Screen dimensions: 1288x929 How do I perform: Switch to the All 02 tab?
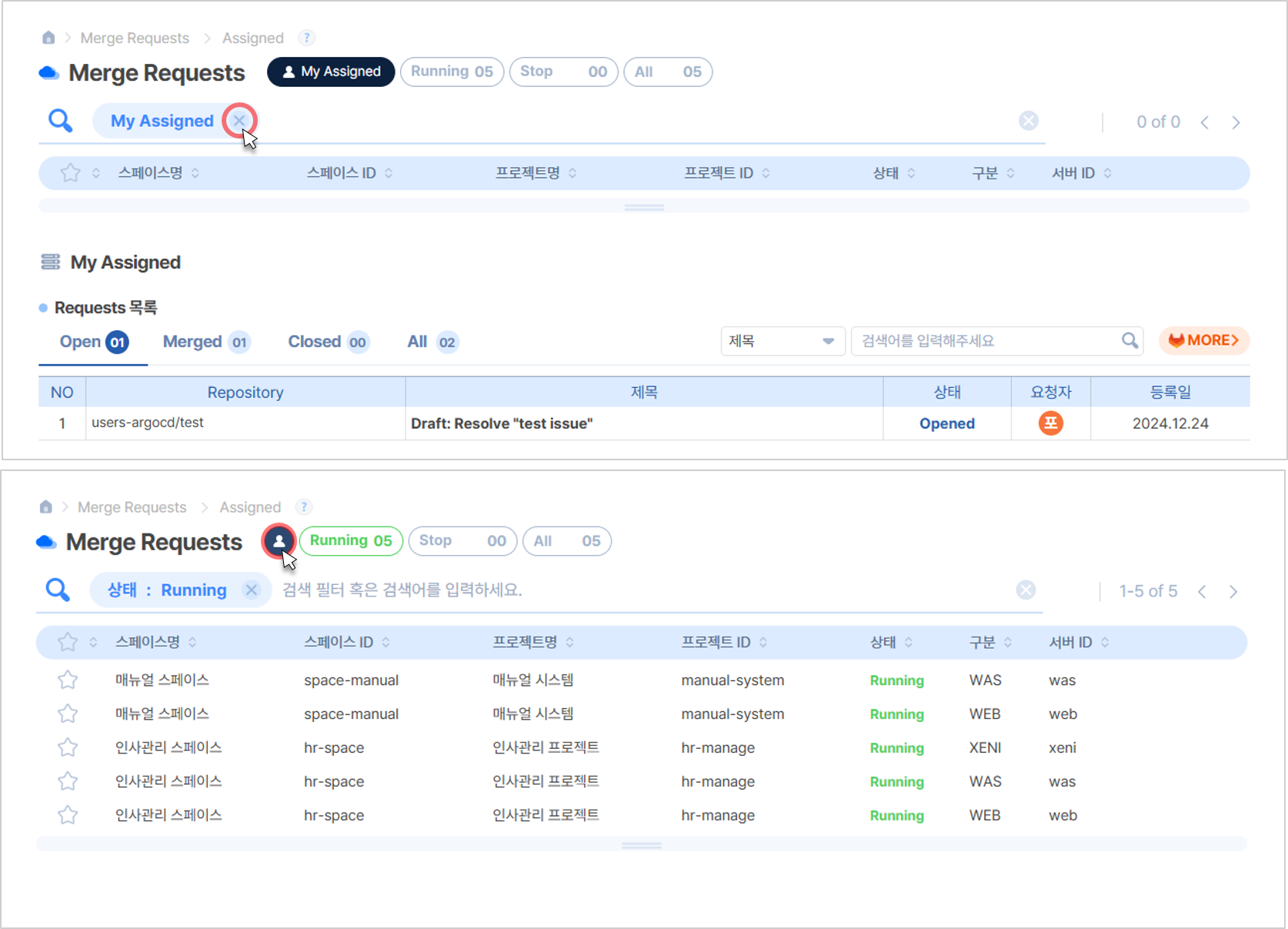[x=432, y=342]
